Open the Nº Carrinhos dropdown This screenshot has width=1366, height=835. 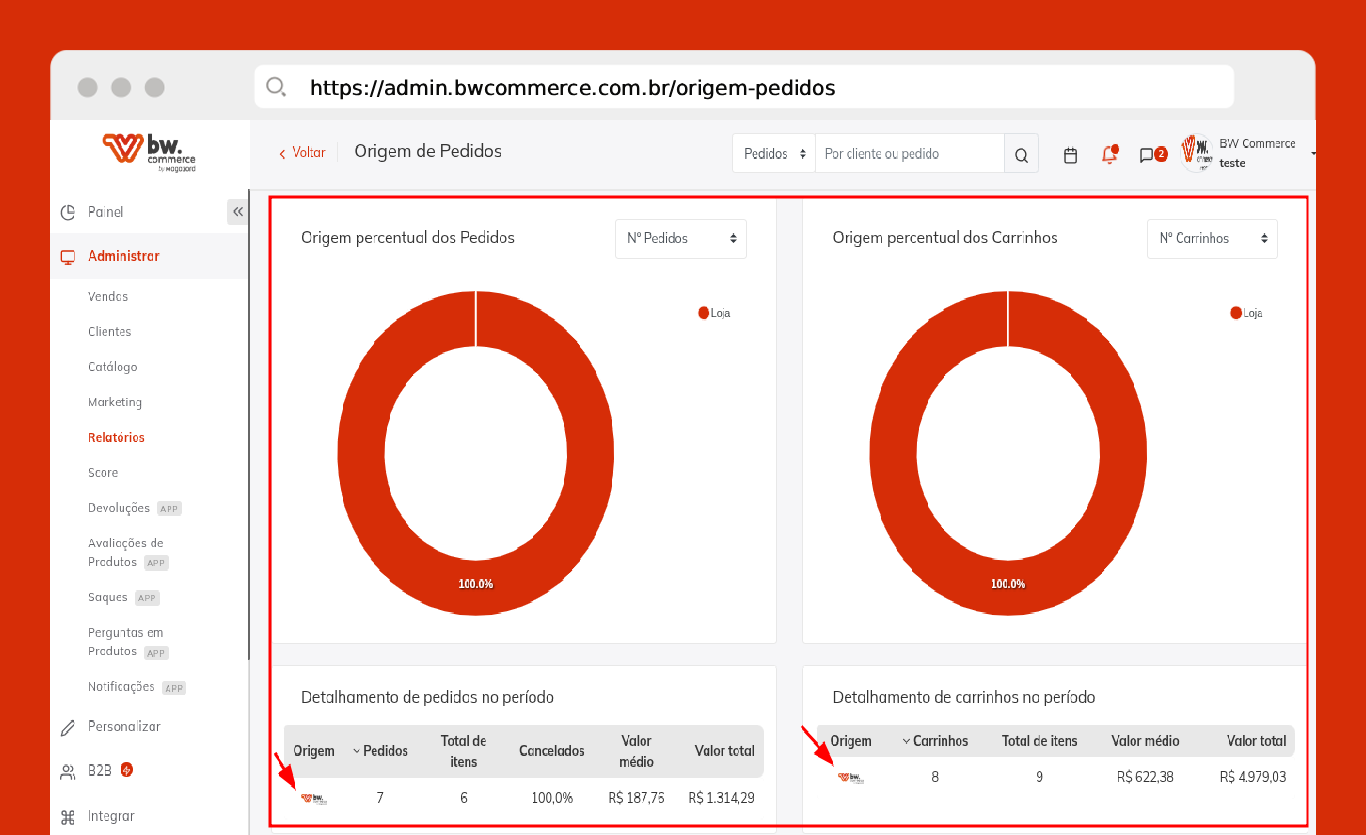[x=1212, y=239]
